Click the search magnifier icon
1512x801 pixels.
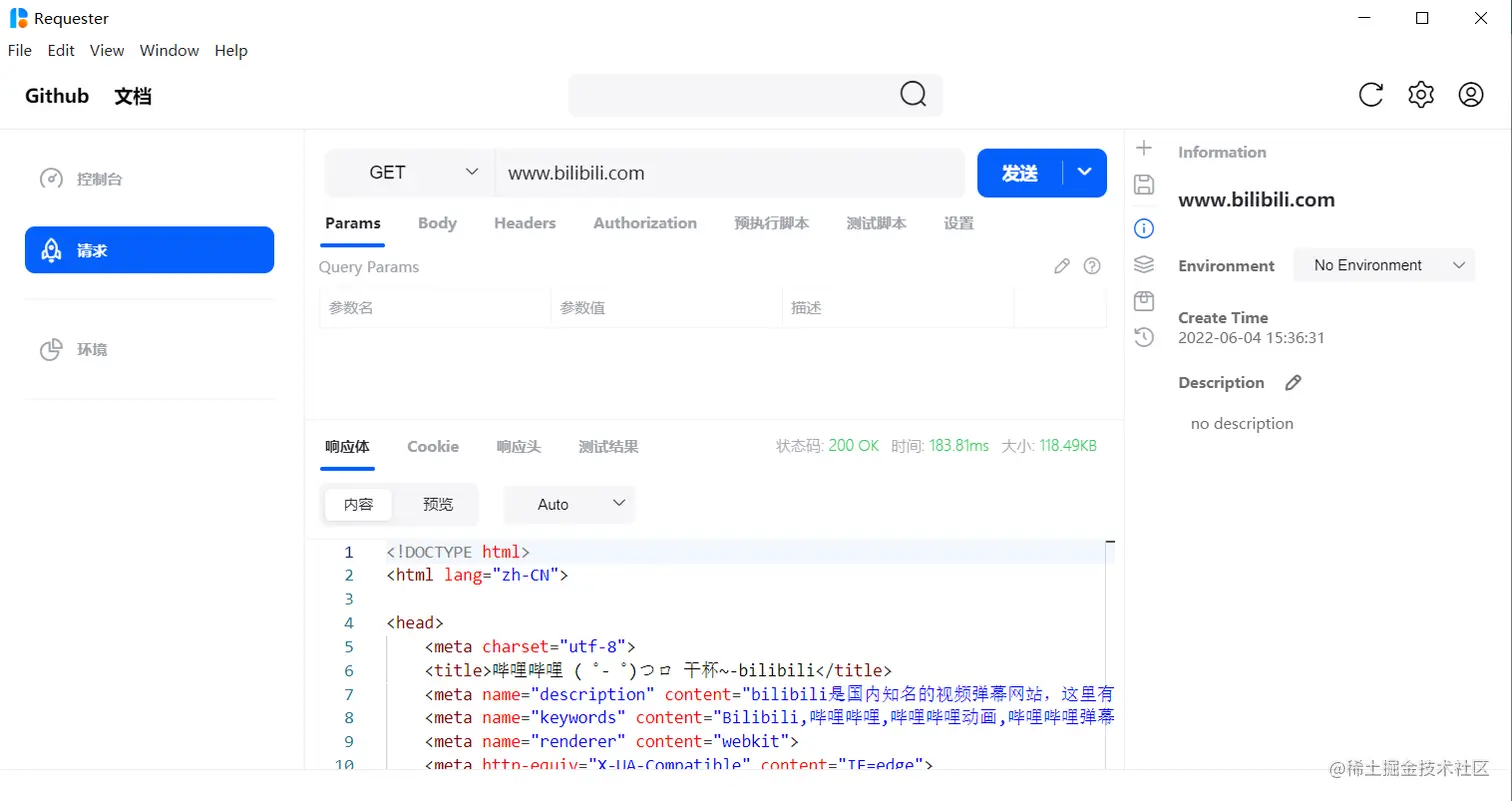click(913, 94)
